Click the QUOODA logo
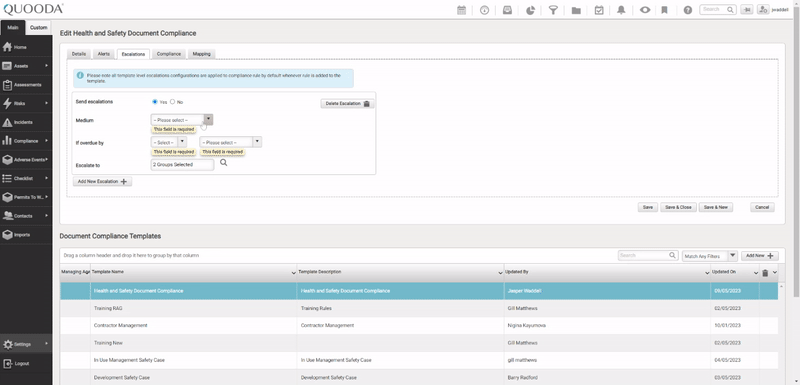 [x=33, y=9]
